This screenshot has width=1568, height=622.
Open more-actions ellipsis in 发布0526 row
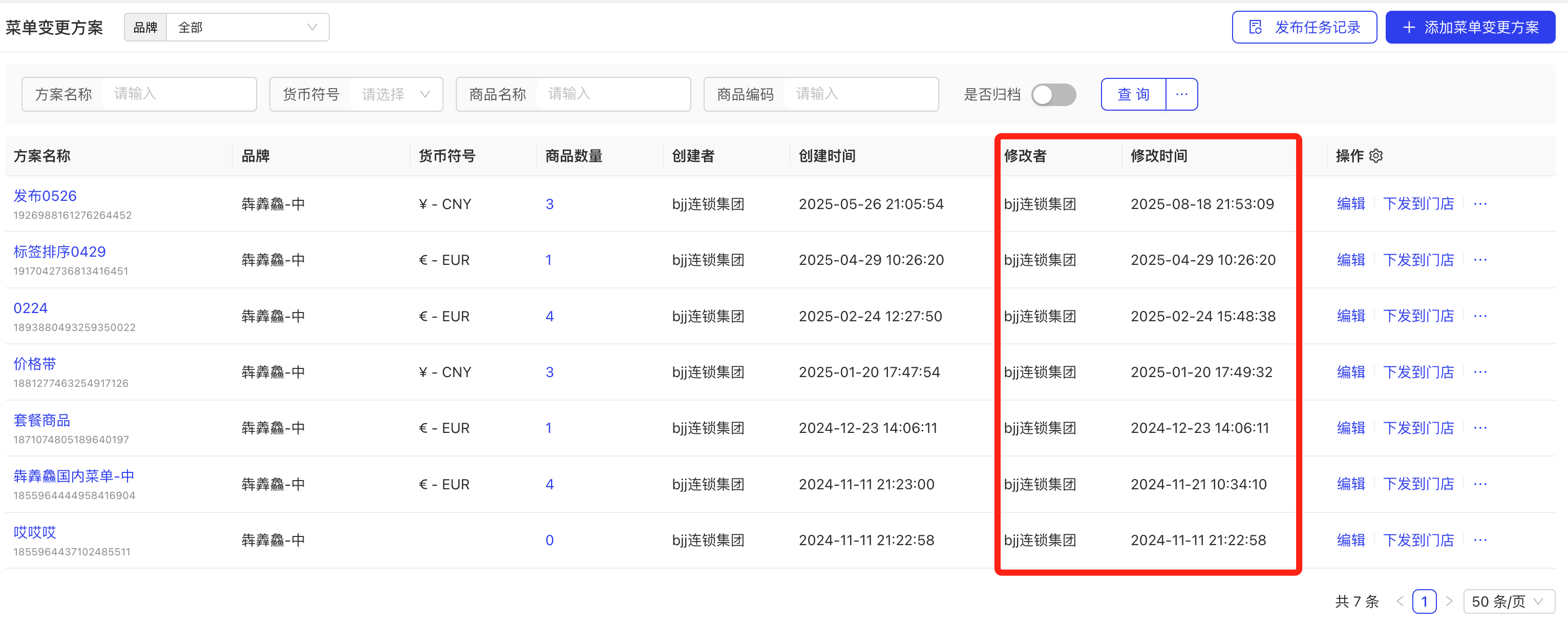coord(1480,204)
